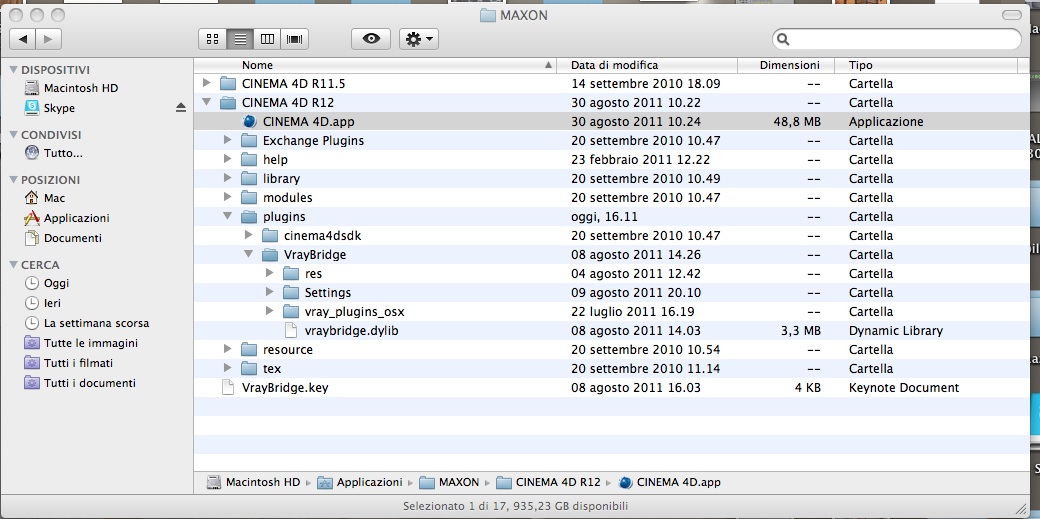1040x519 pixels.
Task: Collapse the CINEMA 4D R12 folder
Action: pos(206,102)
